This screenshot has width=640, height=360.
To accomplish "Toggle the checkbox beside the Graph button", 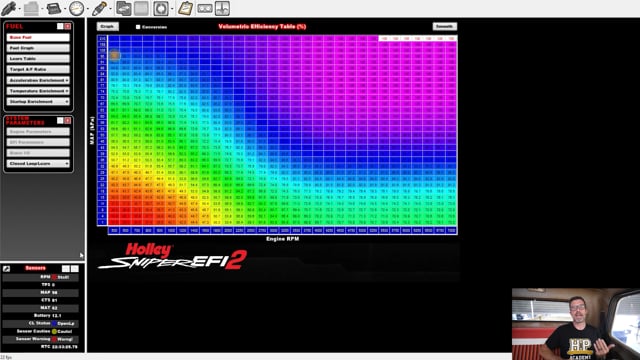I will click(138, 27).
